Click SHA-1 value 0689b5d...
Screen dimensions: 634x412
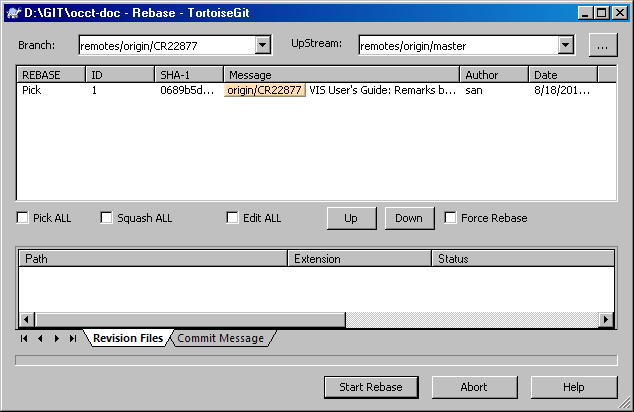pos(187,90)
